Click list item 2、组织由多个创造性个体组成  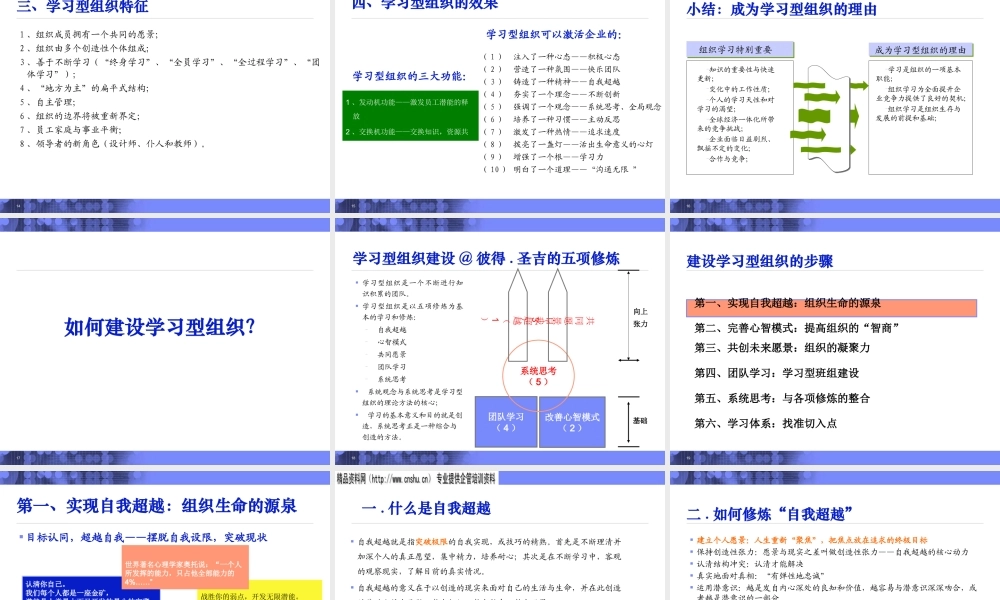point(84,48)
